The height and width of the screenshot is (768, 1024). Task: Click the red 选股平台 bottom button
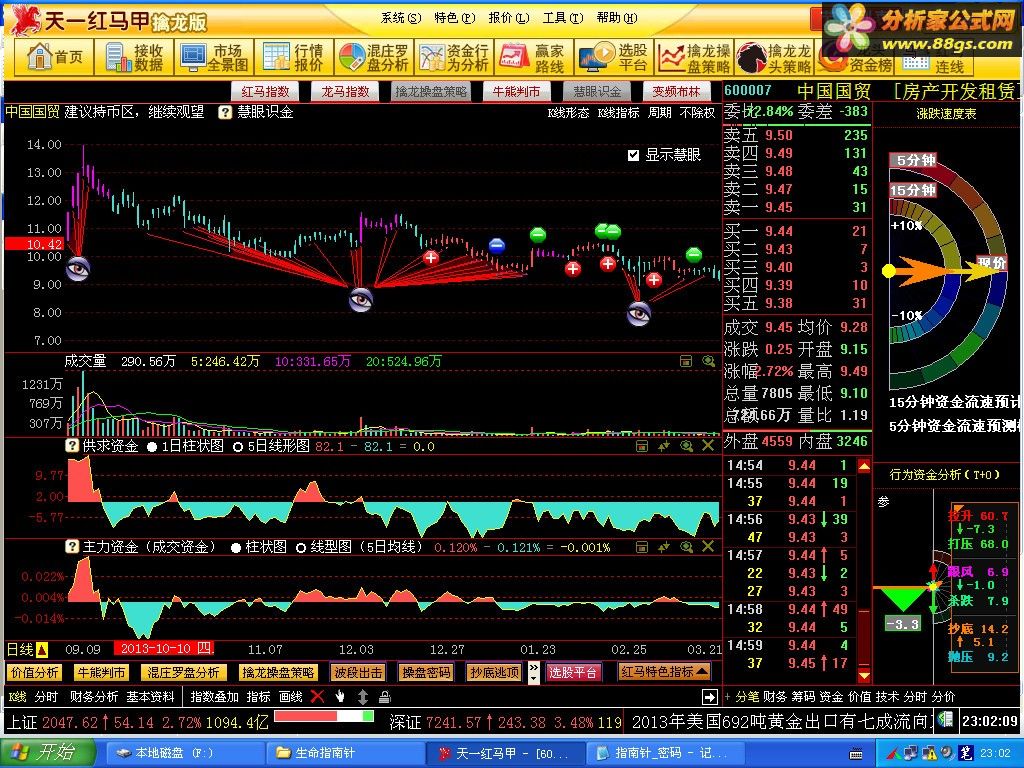tap(573, 672)
